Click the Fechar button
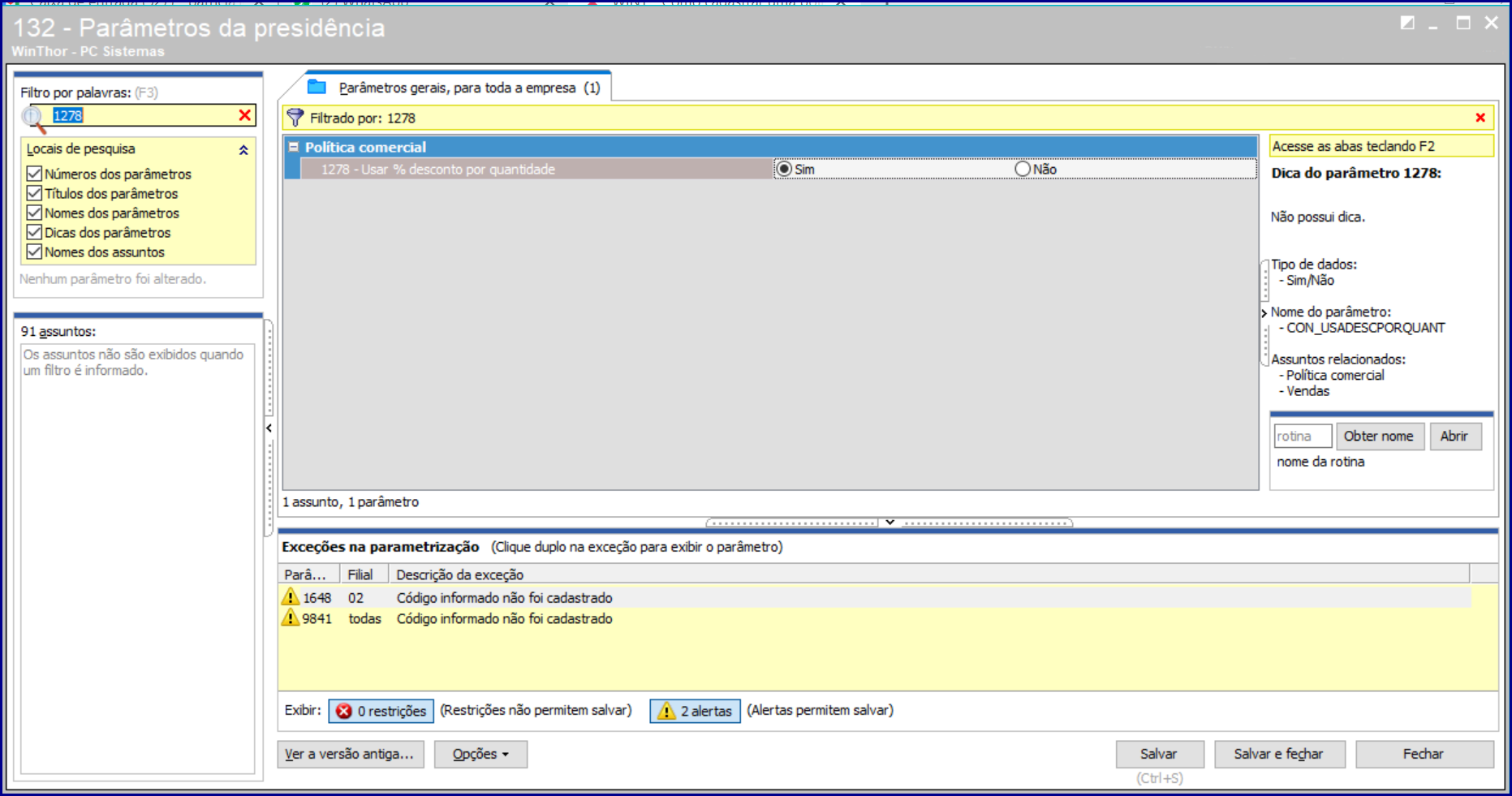The height and width of the screenshot is (796, 1512). click(1424, 754)
